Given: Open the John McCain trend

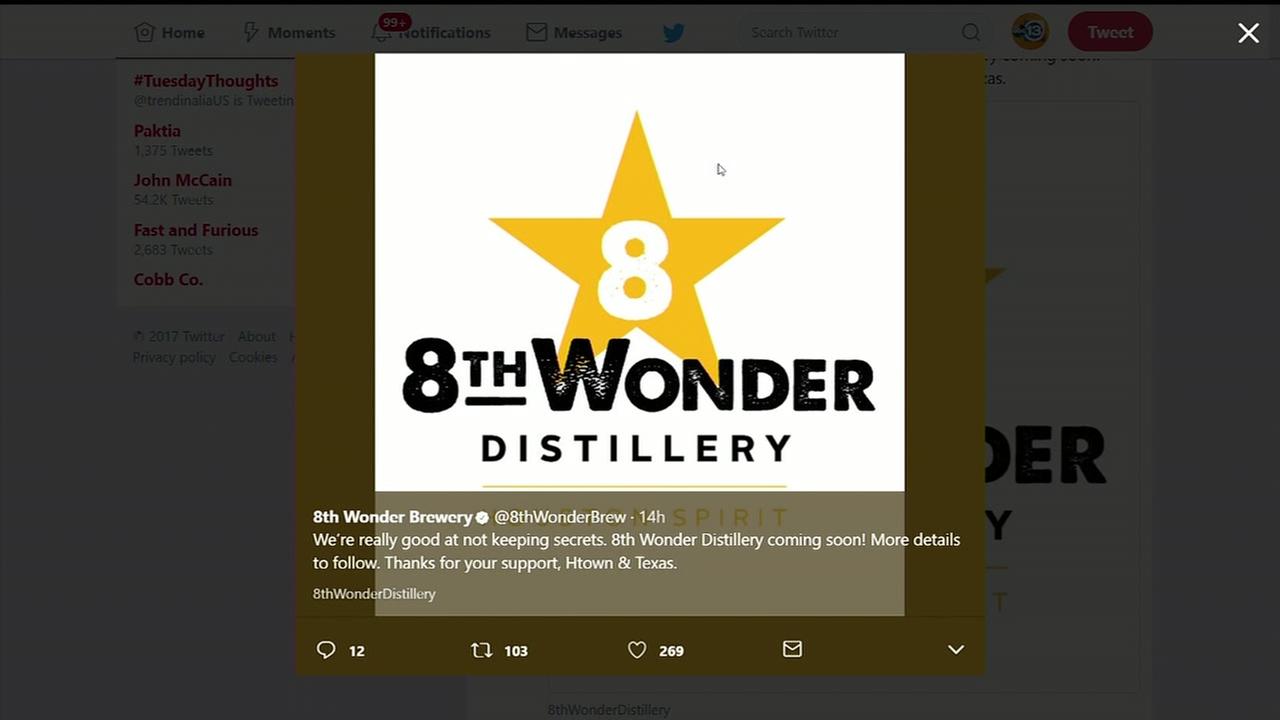Looking at the screenshot, I should [x=183, y=180].
